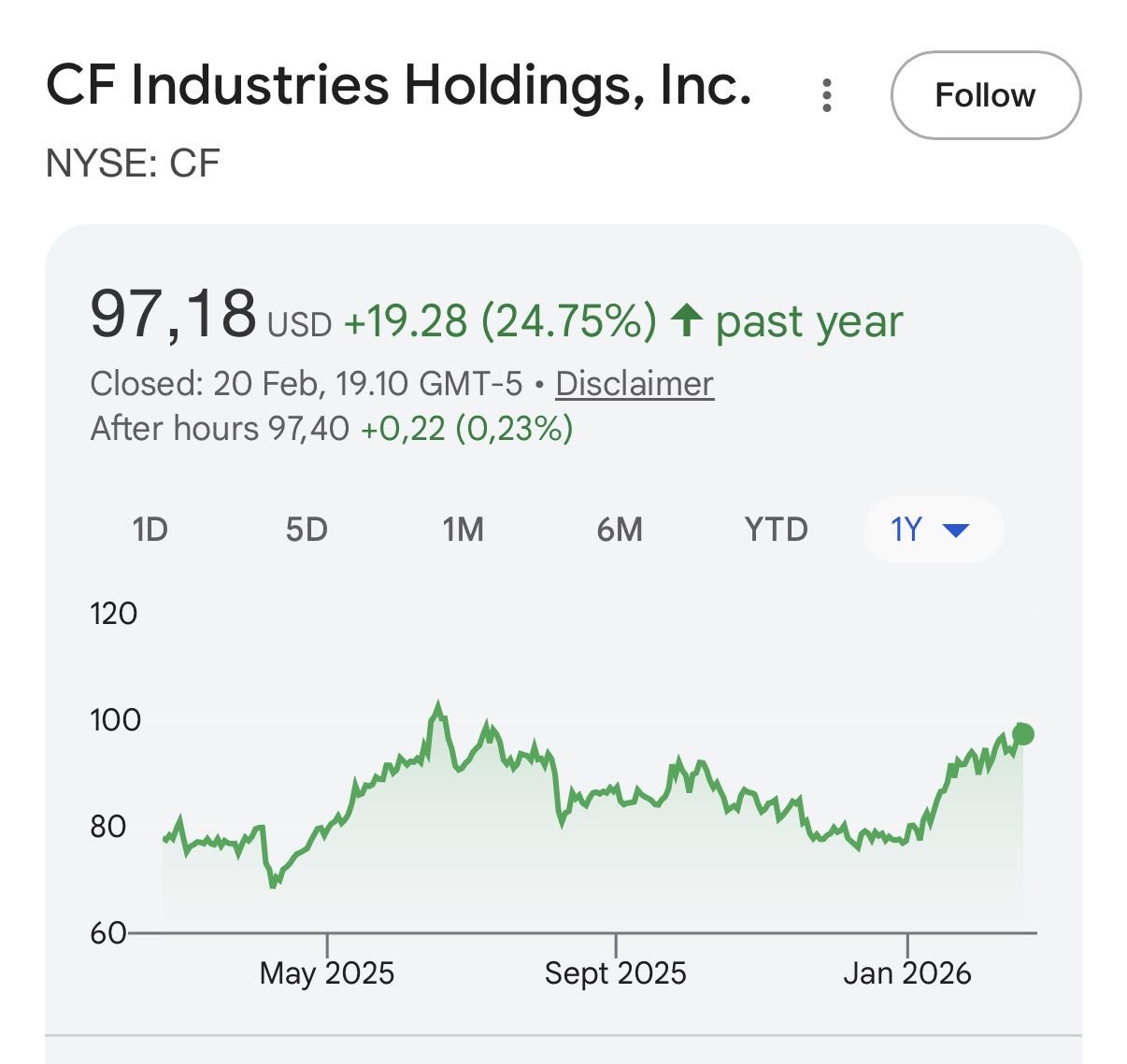Image resolution: width=1127 pixels, height=1064 pixels.
Task: Follow CF Industries Holdings stock
Action: click(985, 95)
